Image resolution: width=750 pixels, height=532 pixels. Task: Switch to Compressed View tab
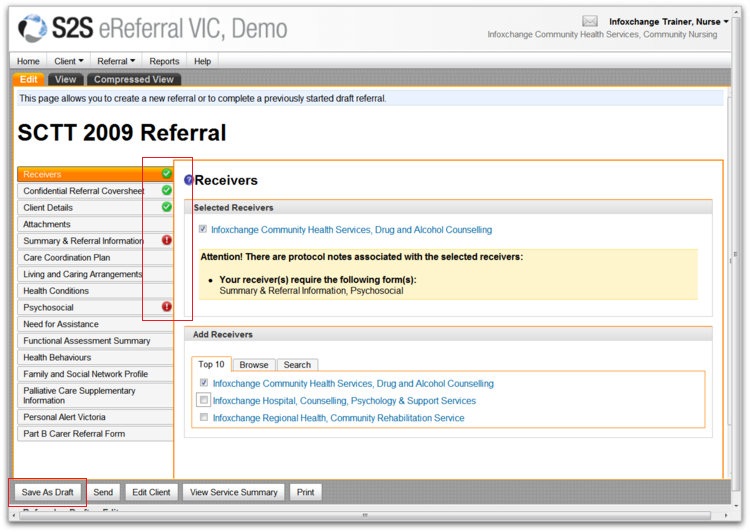click(133, 79)
